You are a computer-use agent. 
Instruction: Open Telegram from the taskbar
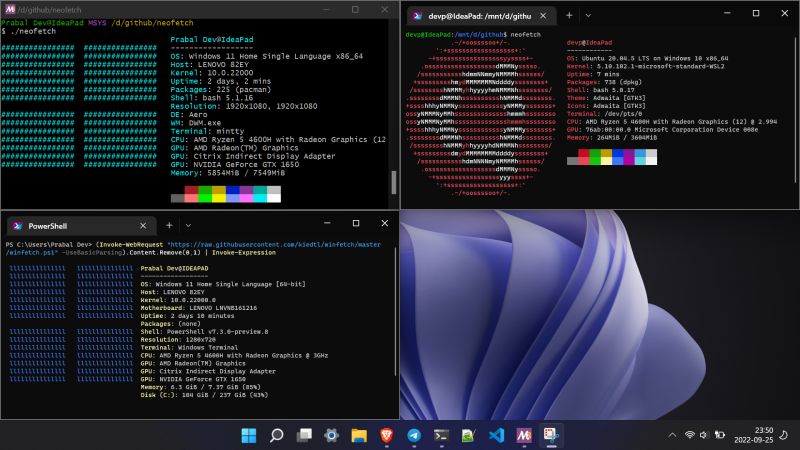pyautogui.click(x=414, y=435)
